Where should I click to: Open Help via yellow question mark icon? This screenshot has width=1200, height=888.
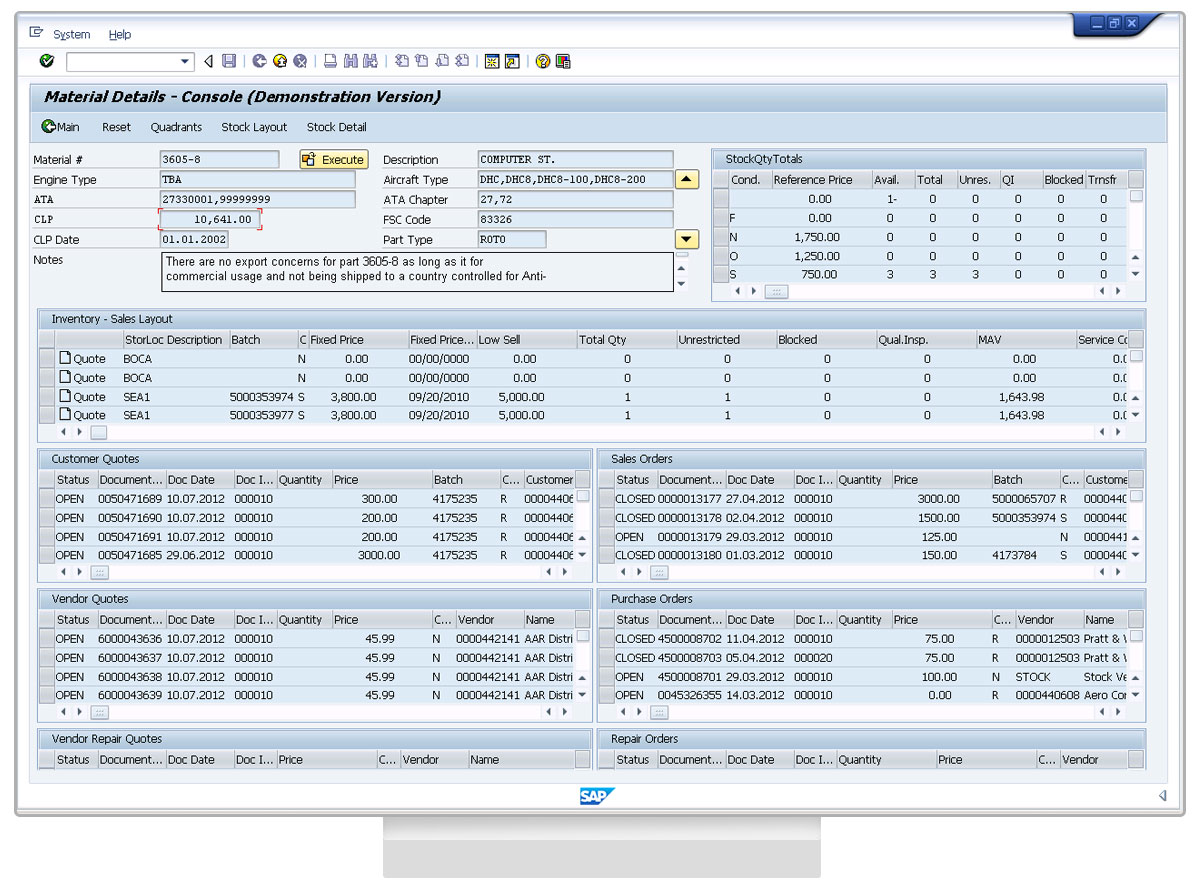543,62
